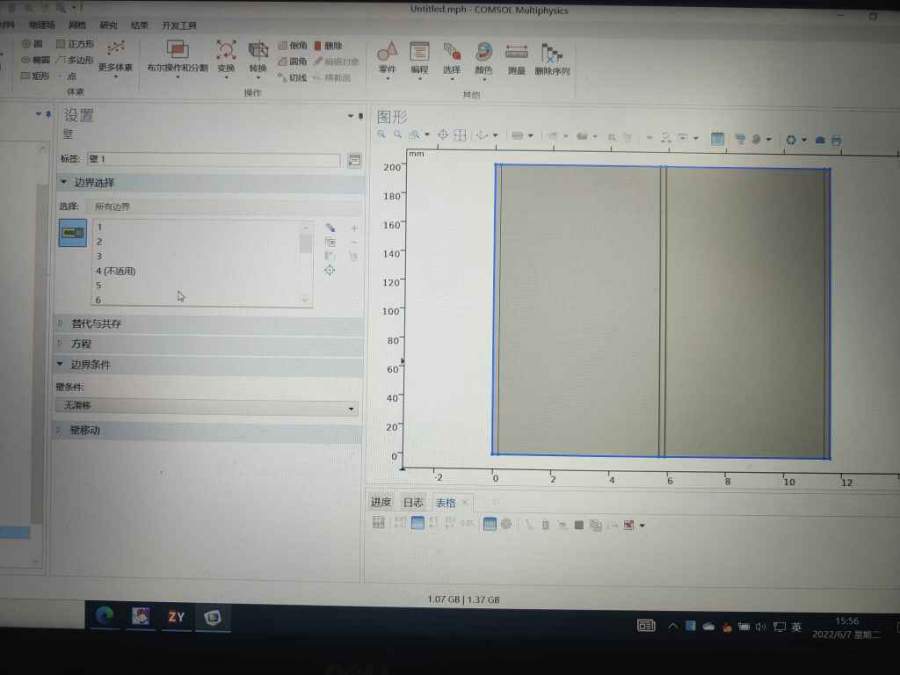Collapse the 边界条件 section
Image resolution: width=900 pixels, height=675 pixels.
tap(60, 364)
